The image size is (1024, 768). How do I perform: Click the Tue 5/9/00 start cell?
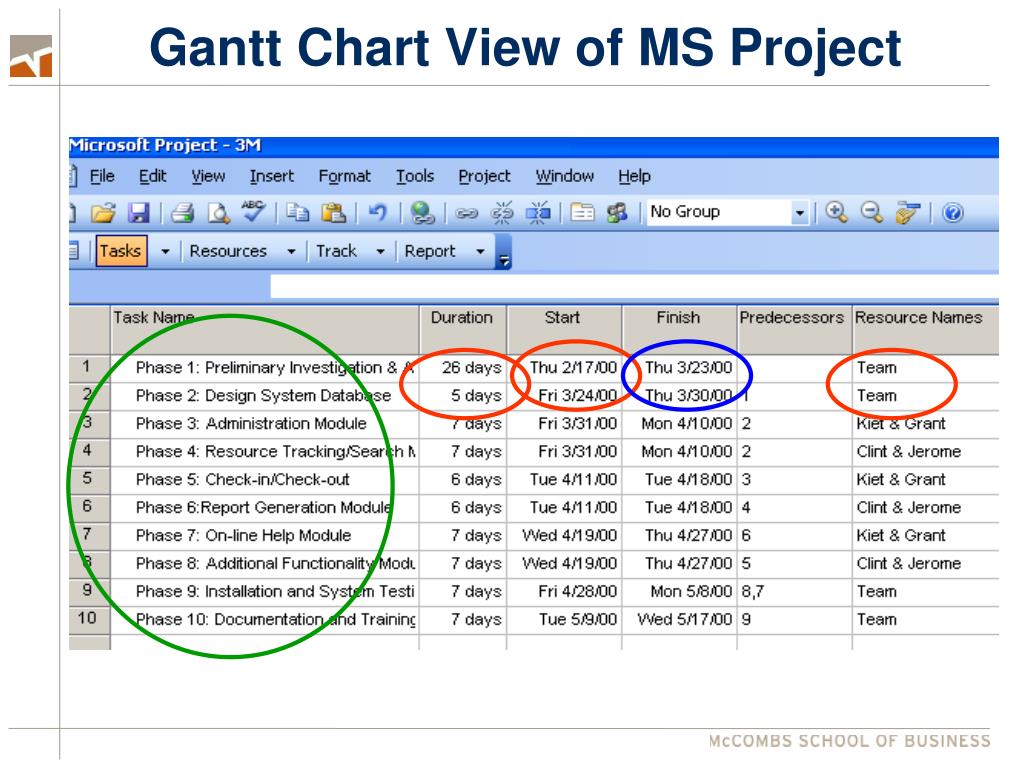(x=564, y=619)
